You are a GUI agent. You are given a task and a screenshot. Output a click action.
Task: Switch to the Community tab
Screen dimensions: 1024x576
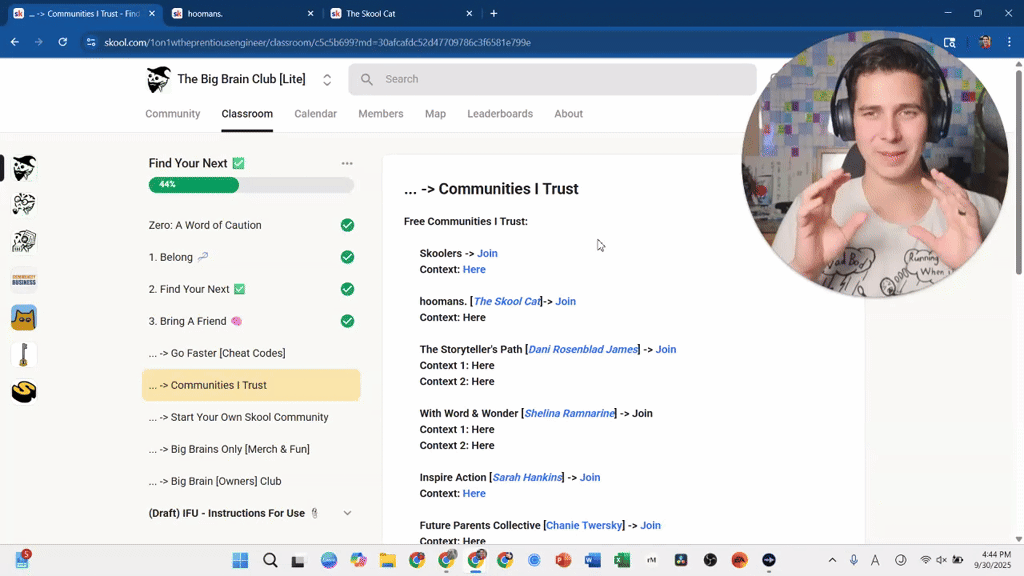[x=172, y=114]
